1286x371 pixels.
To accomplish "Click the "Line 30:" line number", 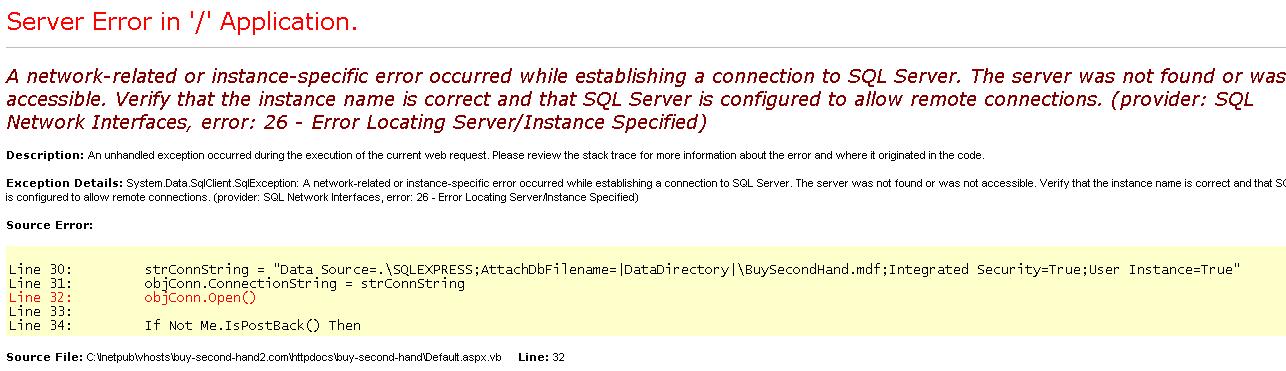I will coord(40,270).
